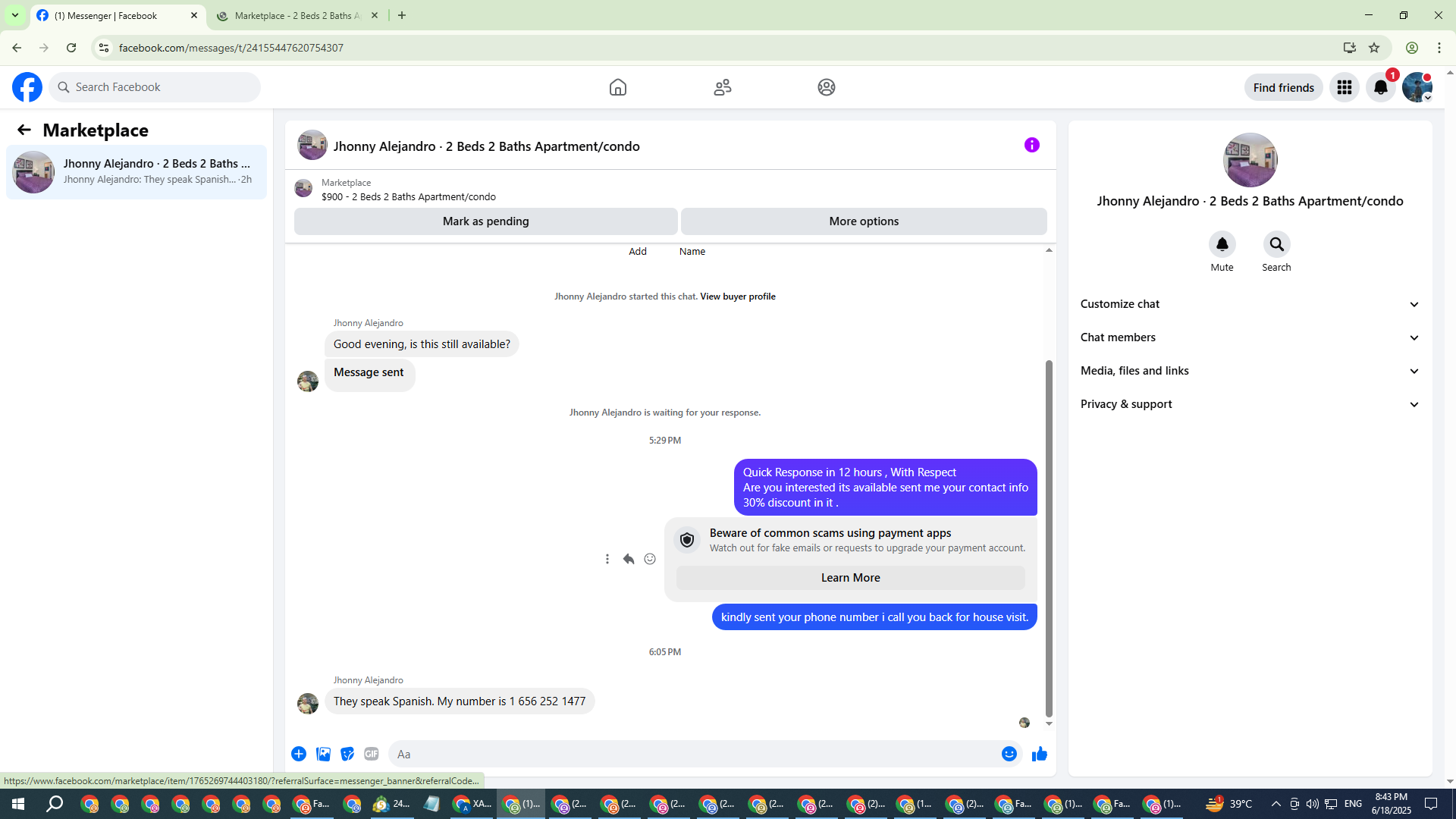The image size is (1456, 819).
Task: Click the chat scroll-down arrow
Action: [1050, 724]
